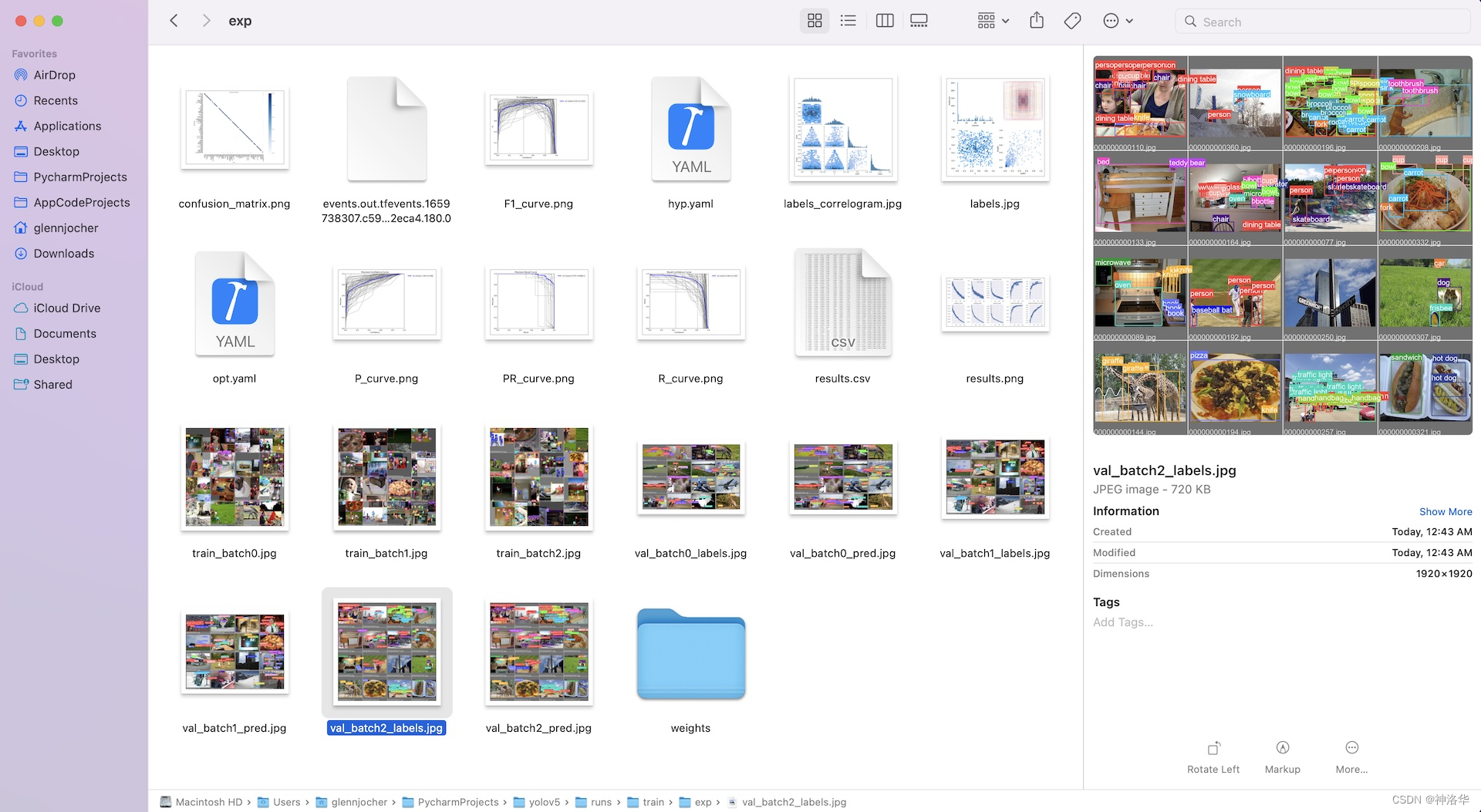Select the events.out.tfevents file
Image resolution: width=1481 pixels, height=812 pixels.
tap(386, 128)
